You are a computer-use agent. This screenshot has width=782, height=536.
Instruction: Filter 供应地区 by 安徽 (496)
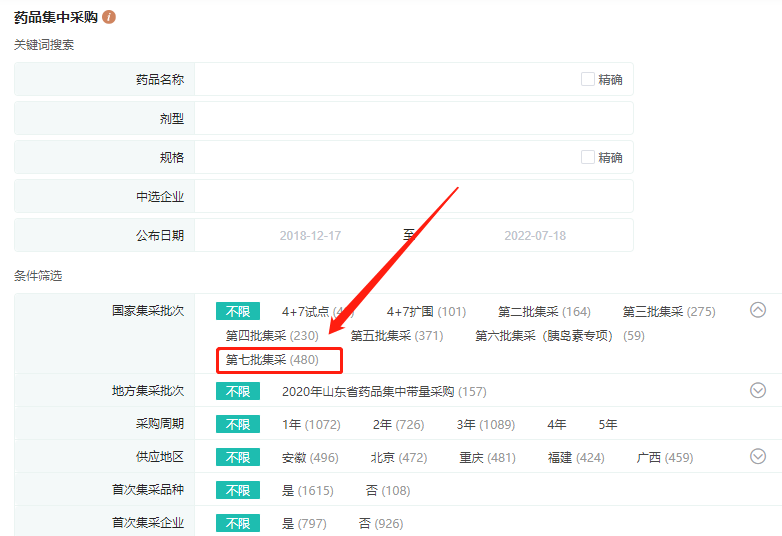click(x=310, y=457)
